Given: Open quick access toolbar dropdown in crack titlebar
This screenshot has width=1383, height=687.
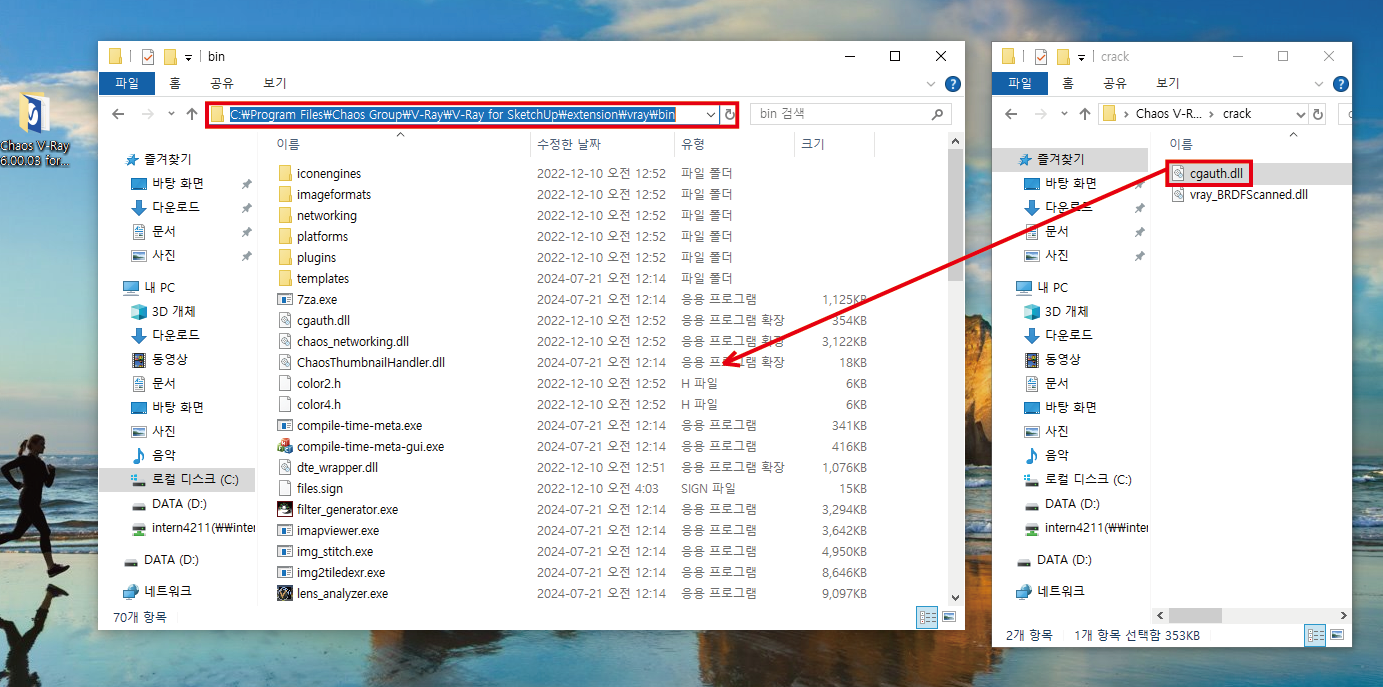Looking at the screenshot, I should (x=1082, y=57).
